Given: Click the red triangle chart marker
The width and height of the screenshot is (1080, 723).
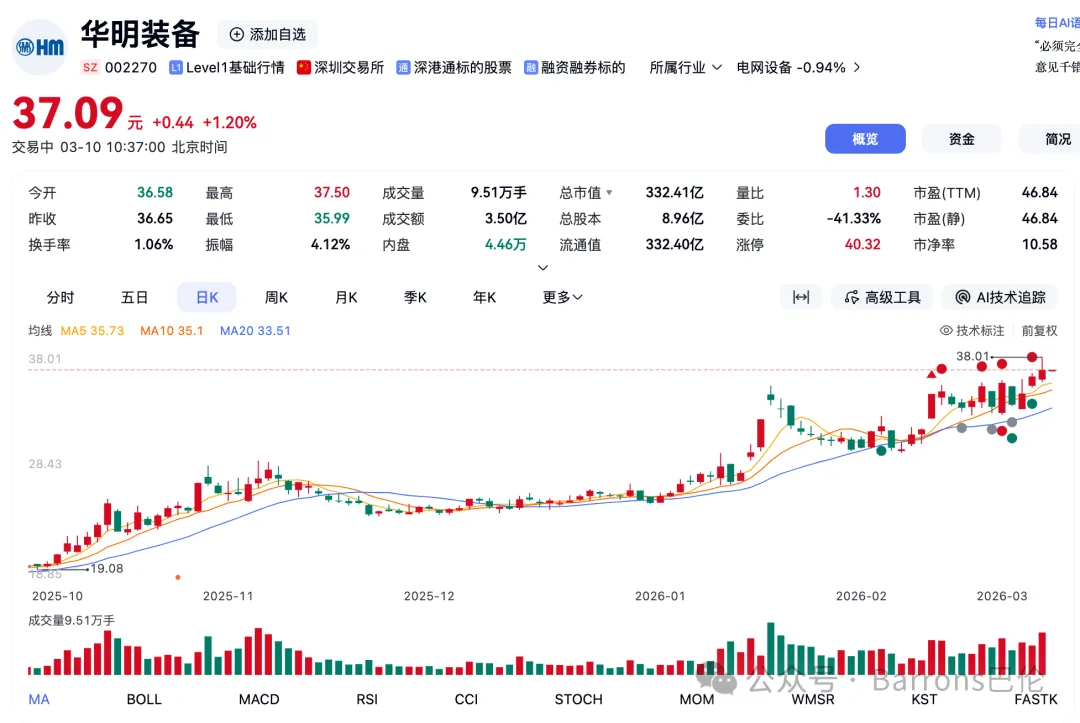Looking at the screenshot, I should point(931,374).
